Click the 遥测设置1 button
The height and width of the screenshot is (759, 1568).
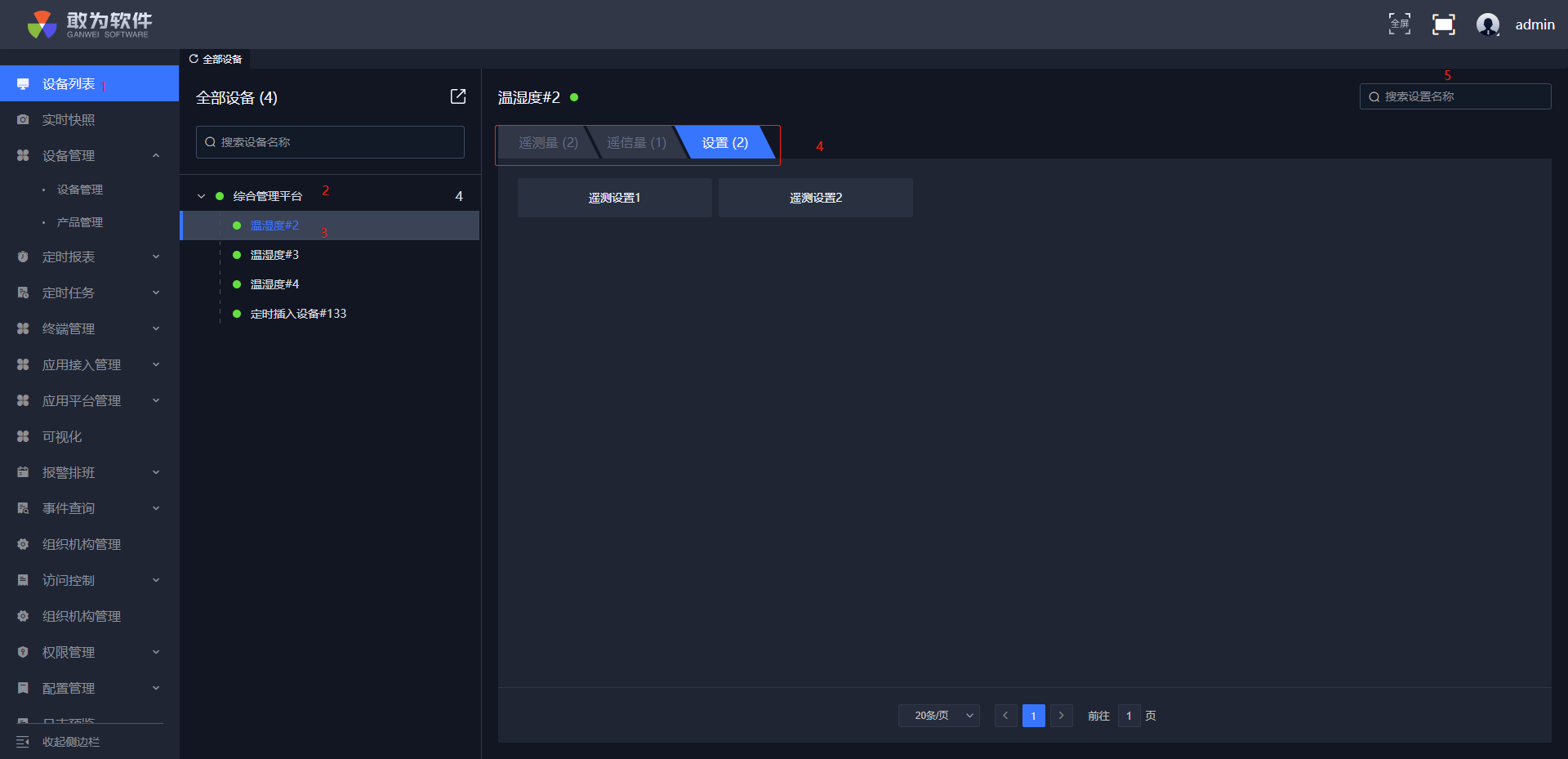[615, 198]
